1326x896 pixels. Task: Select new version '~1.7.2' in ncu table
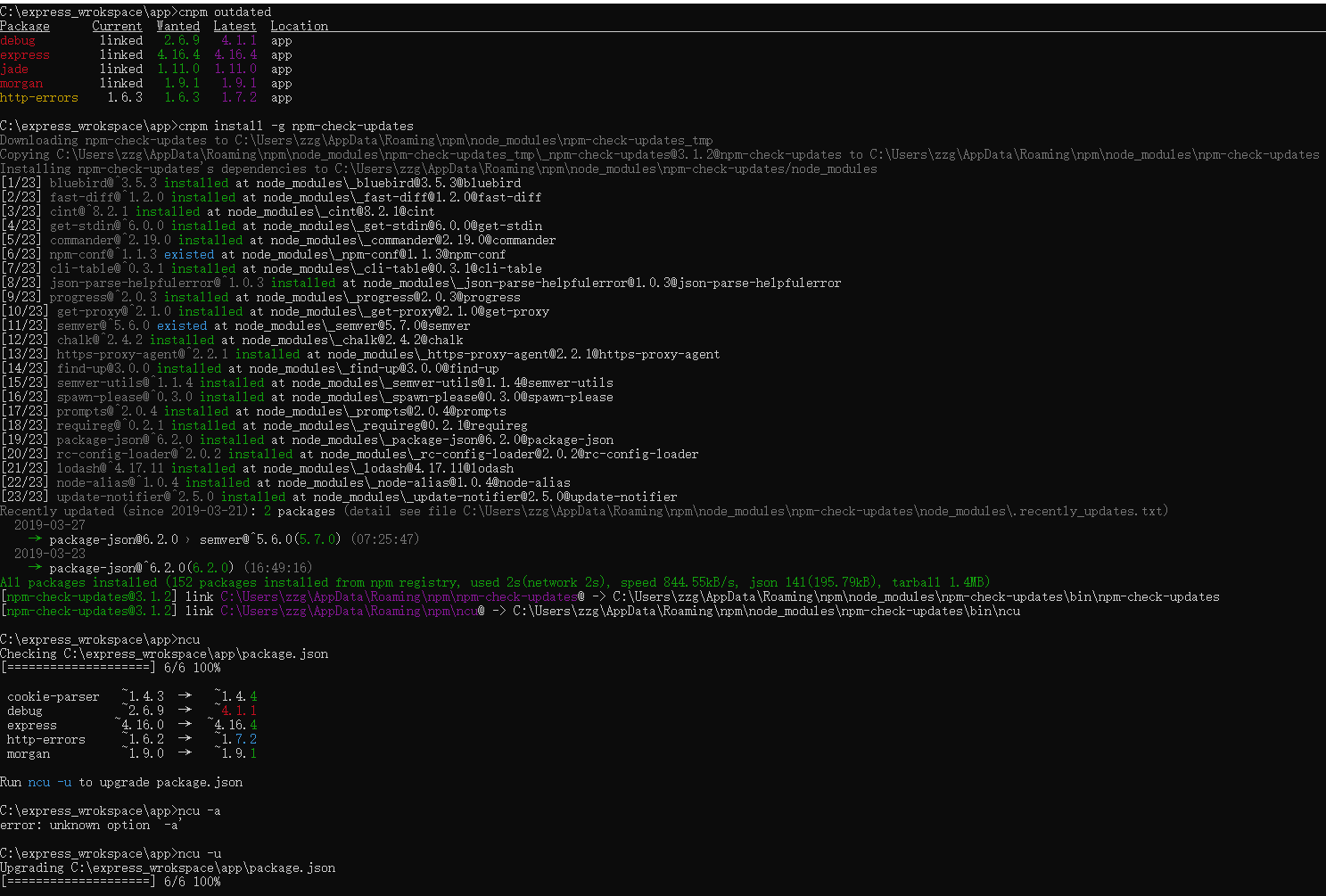(235, 739)
